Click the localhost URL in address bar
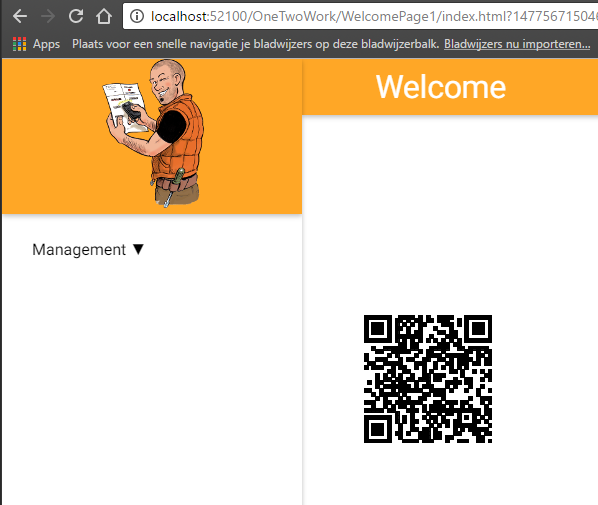This screenshot has width=598, height=505. pos(374,16)
